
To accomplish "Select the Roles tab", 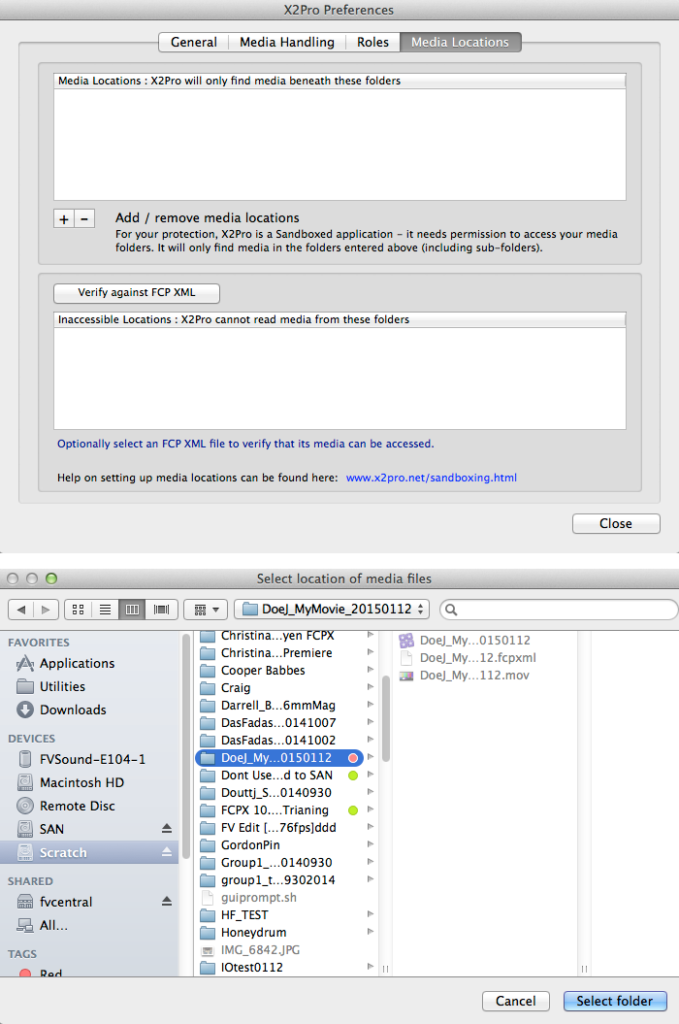I will (372, 42).
